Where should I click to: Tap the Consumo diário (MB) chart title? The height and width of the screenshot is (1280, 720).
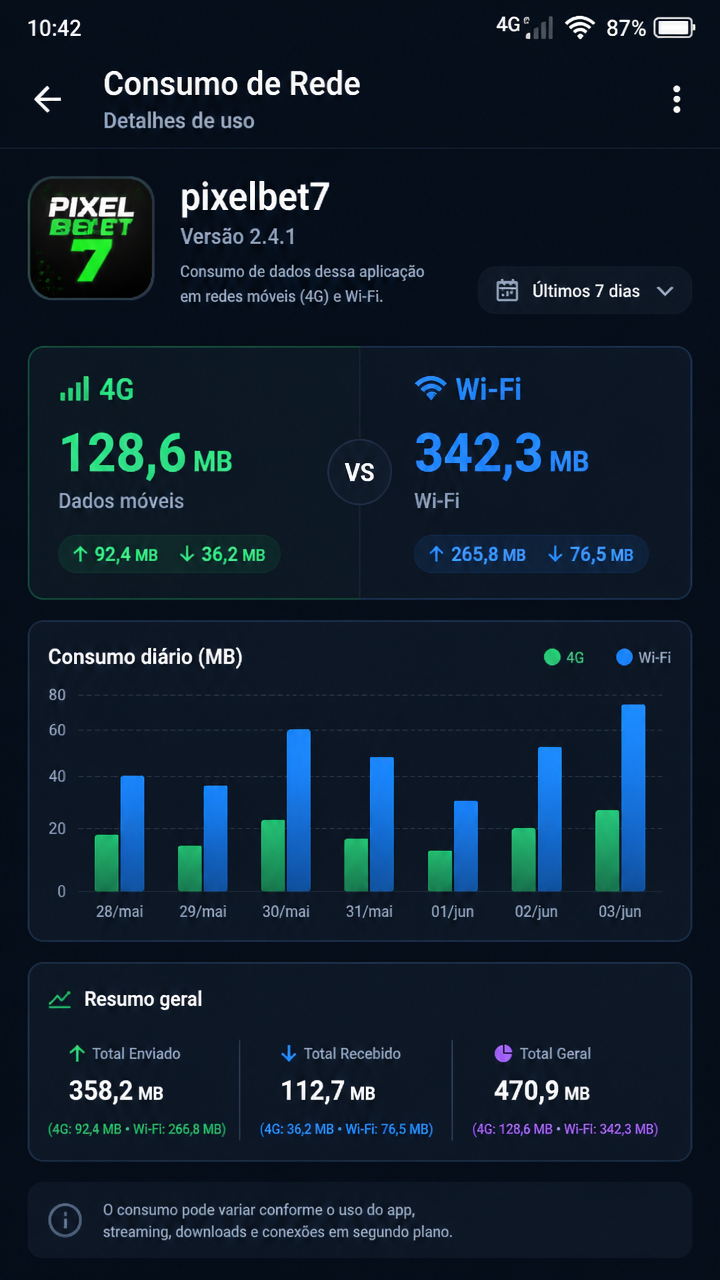tap(146, 657)
